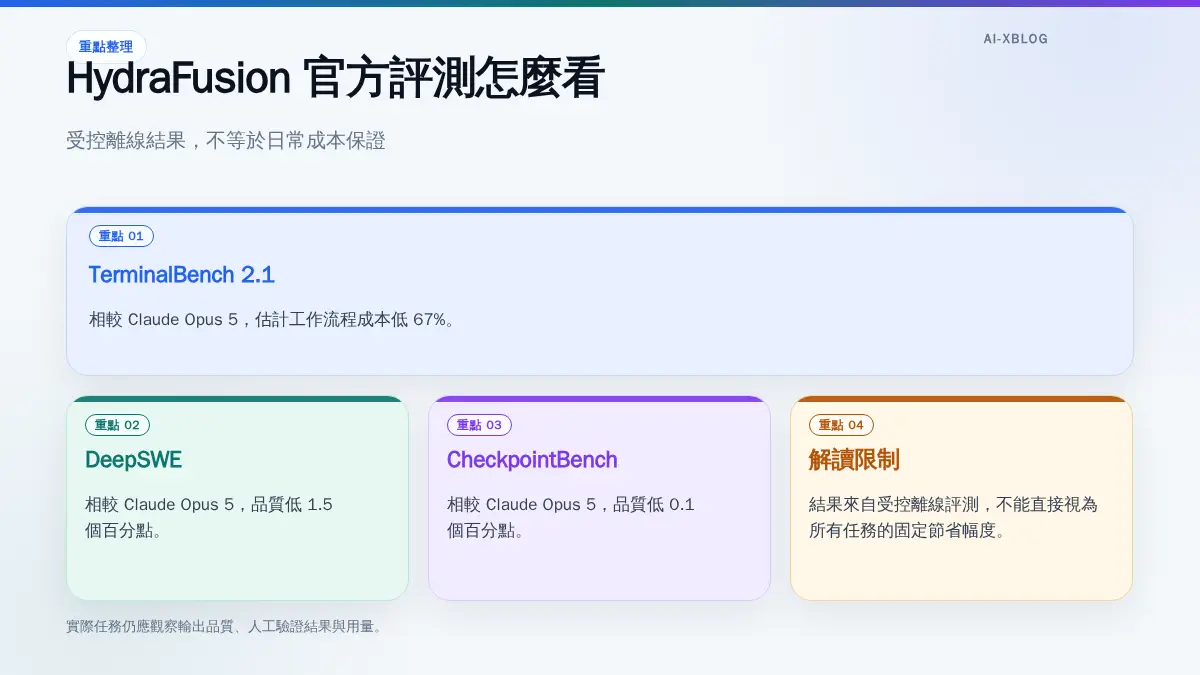Open the DeepSWE heading
This screenshot has width=1200, height=675.
click(x=133, y=460)
